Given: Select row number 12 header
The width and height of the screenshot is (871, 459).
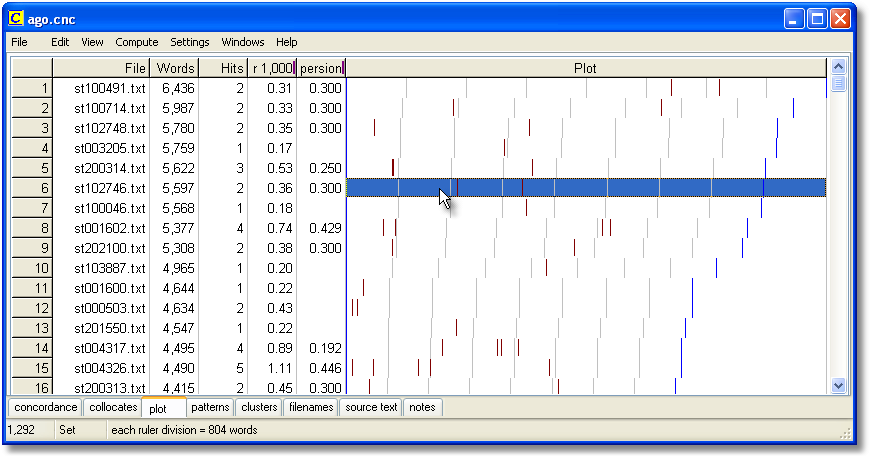Looking at the screenshot, I should pos(32,308).
